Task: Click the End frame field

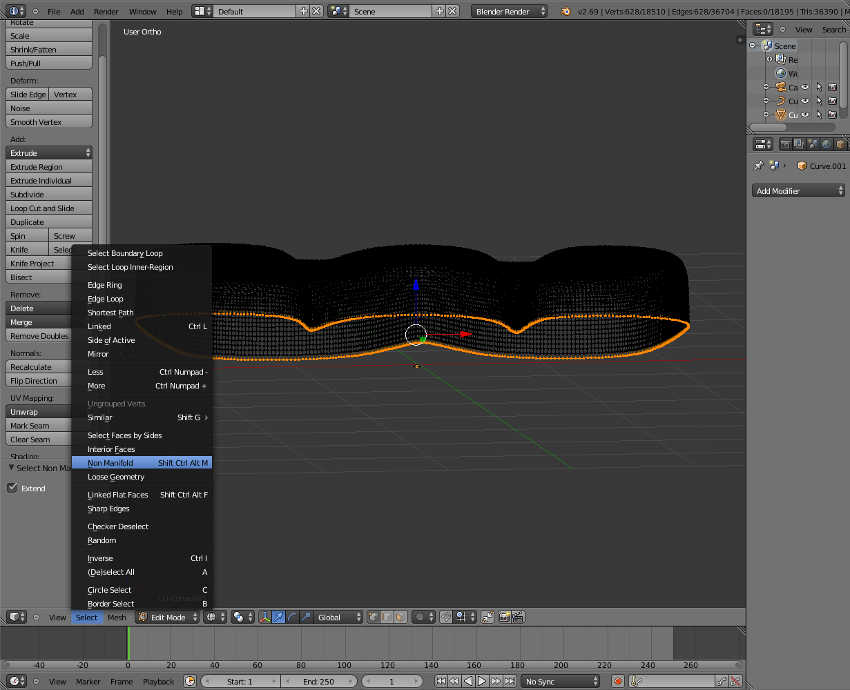Action: tap(319, 681)
